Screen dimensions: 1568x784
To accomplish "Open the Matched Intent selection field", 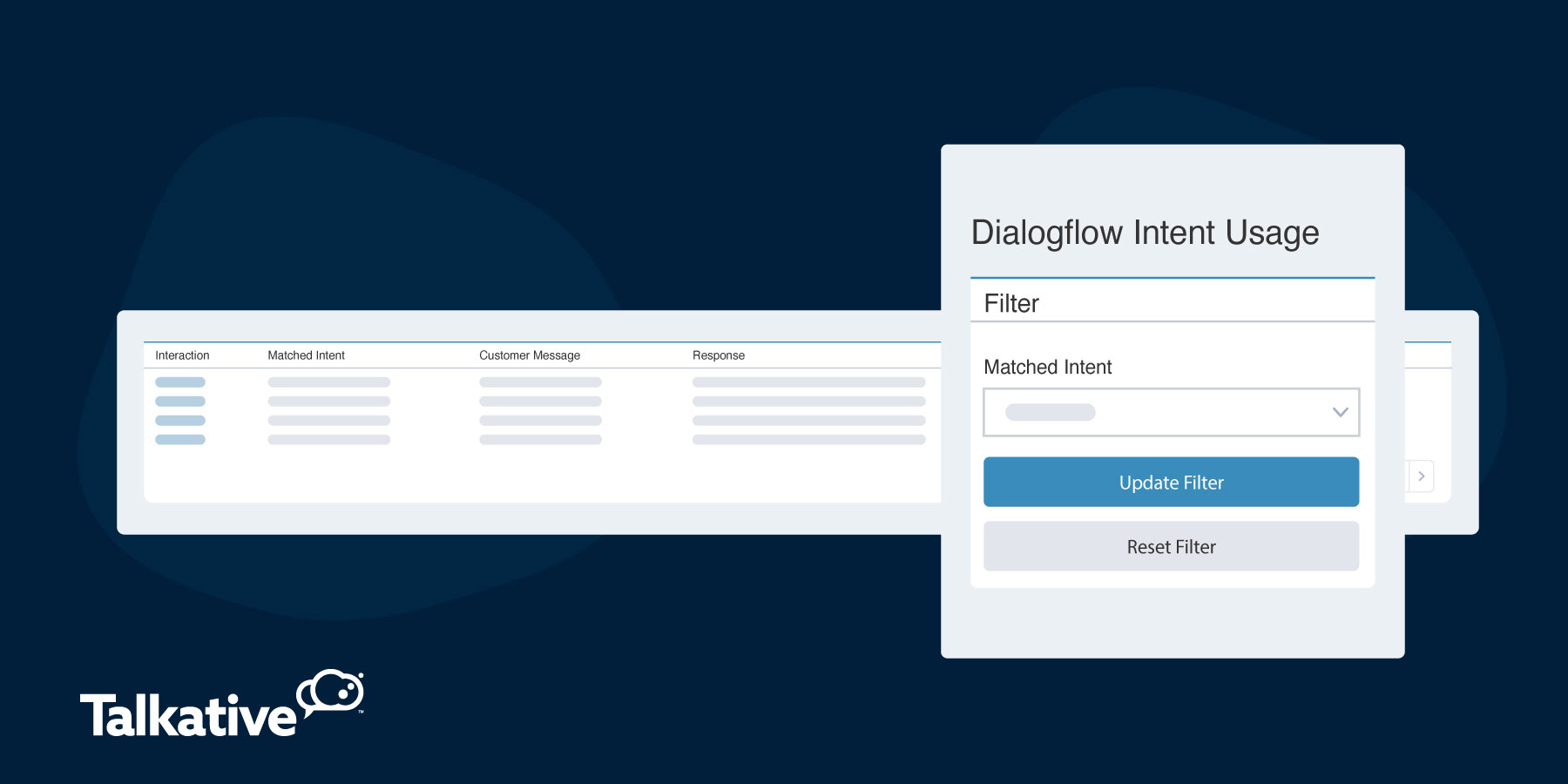I will [x=1172, y=411].
